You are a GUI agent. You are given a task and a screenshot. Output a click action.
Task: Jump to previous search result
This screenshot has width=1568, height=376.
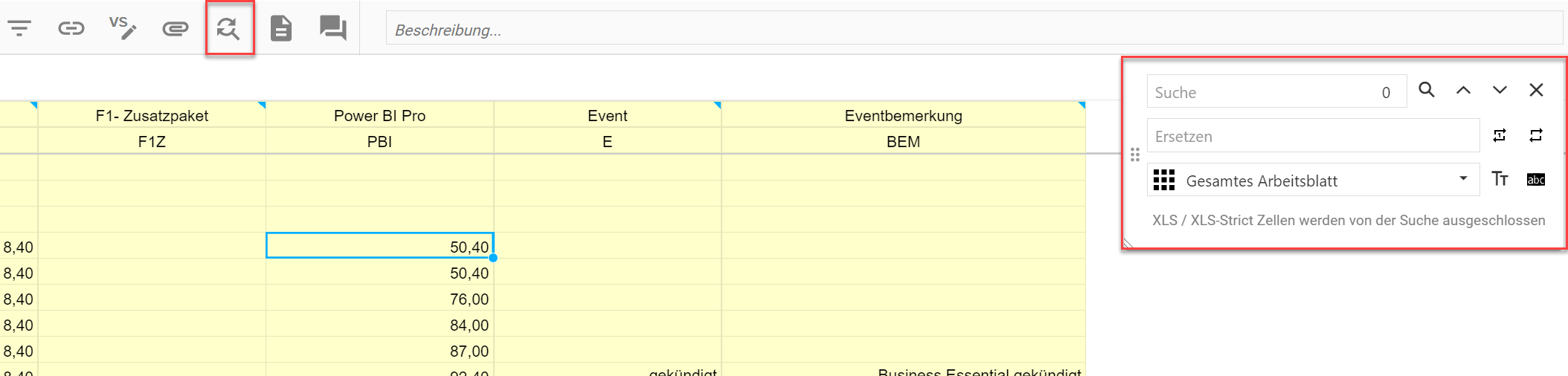[x=1463, y=90]
